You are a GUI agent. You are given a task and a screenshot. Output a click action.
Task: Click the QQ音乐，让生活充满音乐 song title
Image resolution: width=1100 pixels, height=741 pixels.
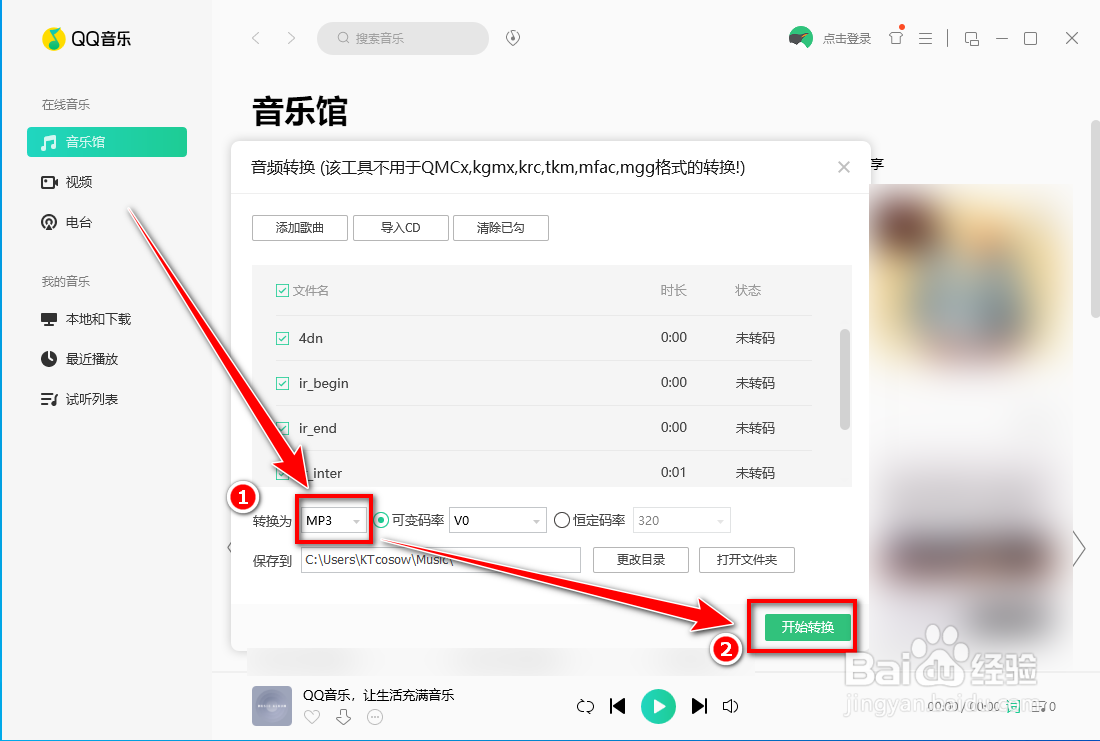pyautogui.click(x=379, y=695)
